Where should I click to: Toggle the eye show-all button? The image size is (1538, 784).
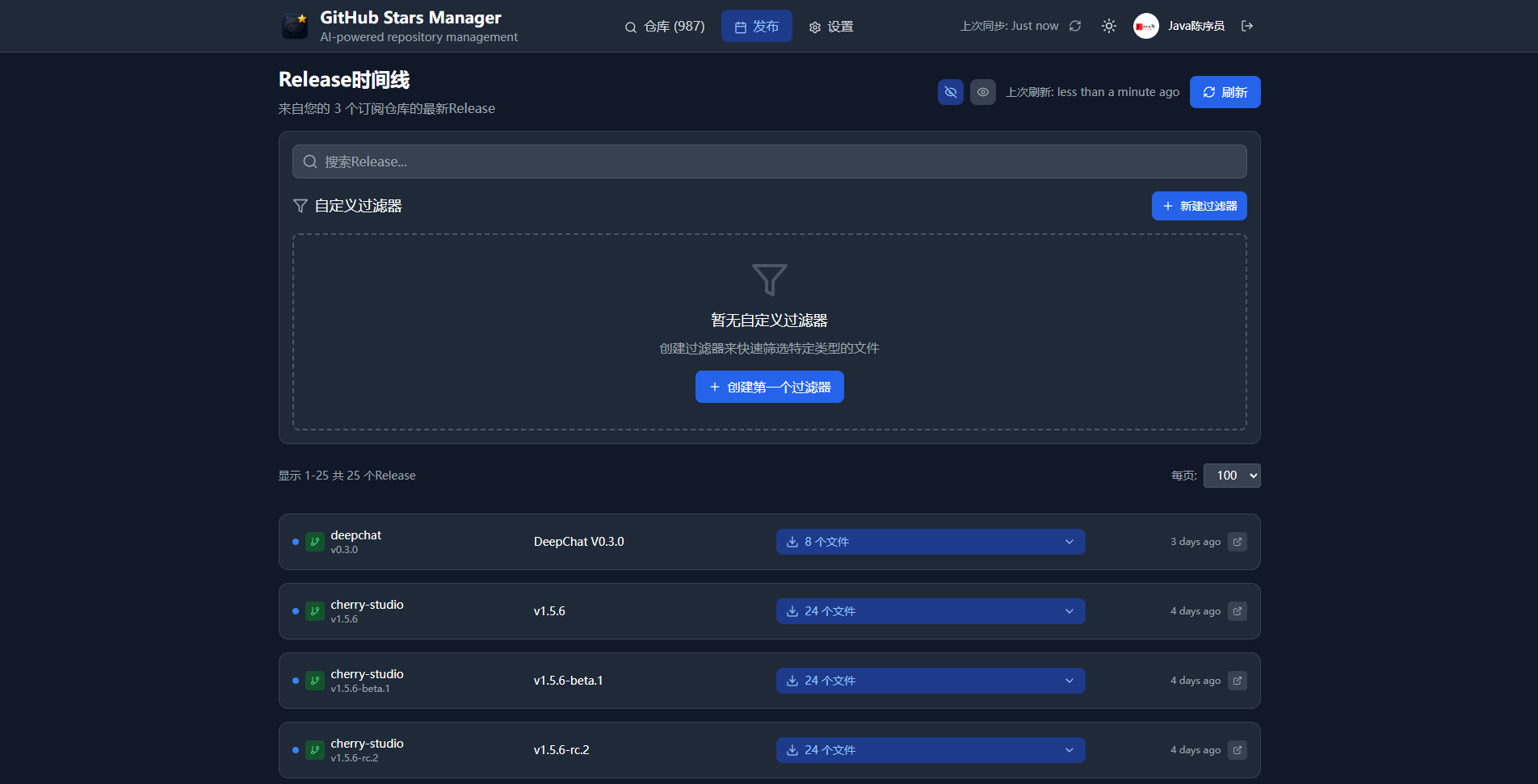click(x=983, y=92)
